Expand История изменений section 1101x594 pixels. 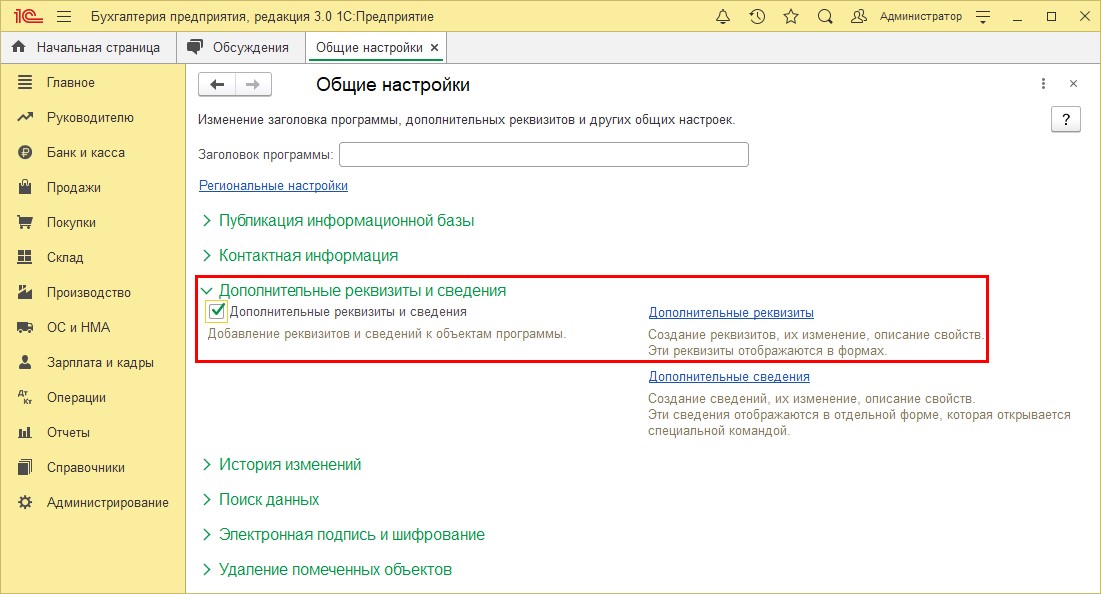[x=289, y=464]
